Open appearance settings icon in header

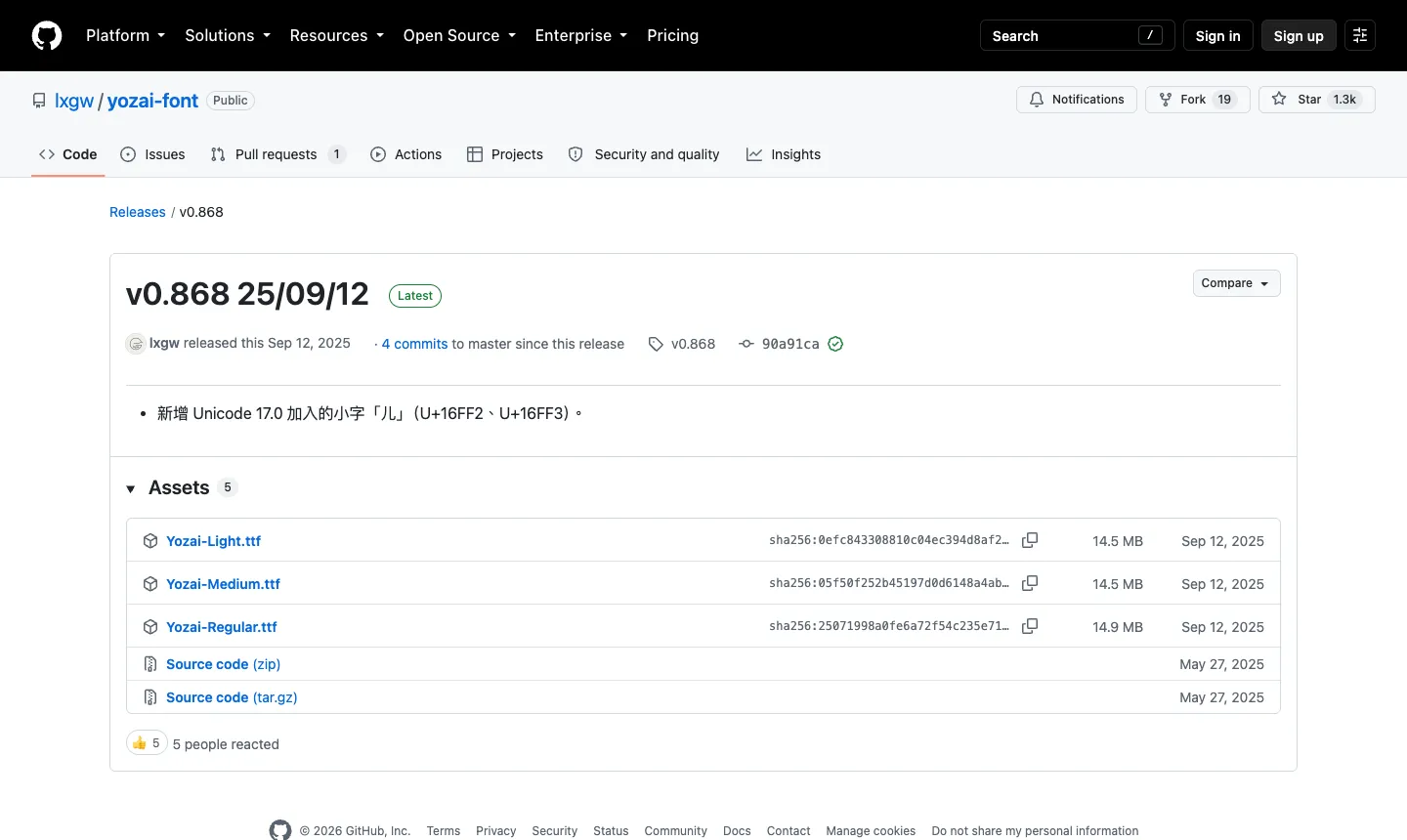(1360, 35)
